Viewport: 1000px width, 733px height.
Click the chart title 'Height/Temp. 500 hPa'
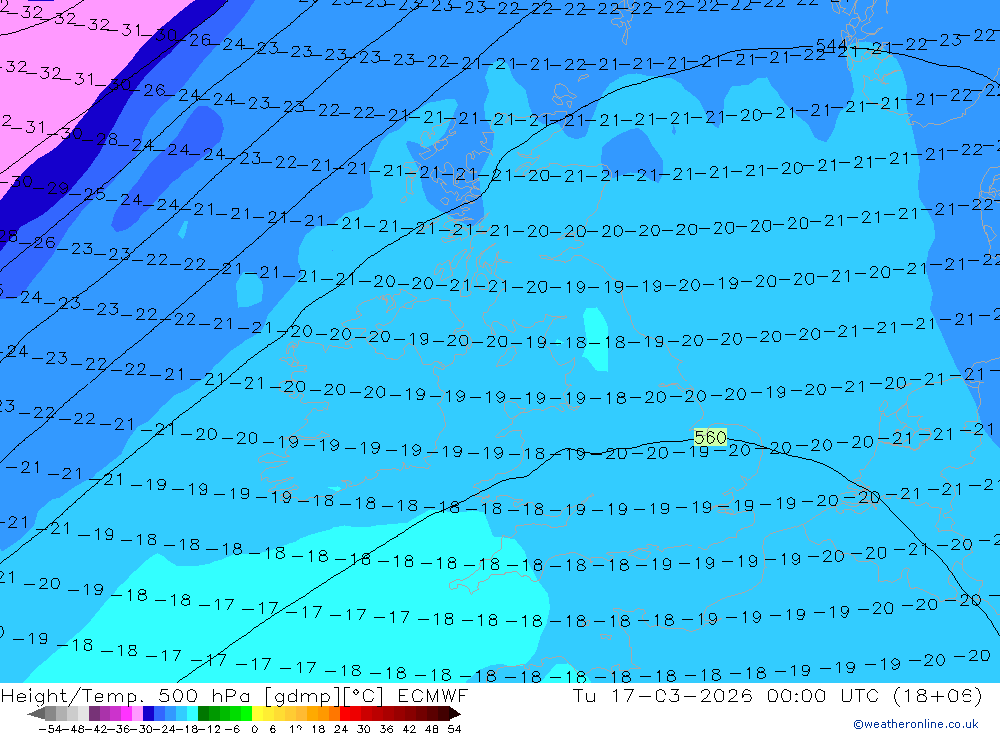[128, 696]
